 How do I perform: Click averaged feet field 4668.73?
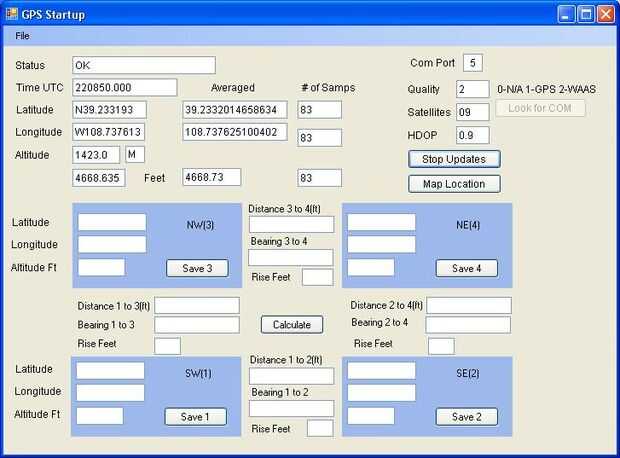click(x=212, y=177)
